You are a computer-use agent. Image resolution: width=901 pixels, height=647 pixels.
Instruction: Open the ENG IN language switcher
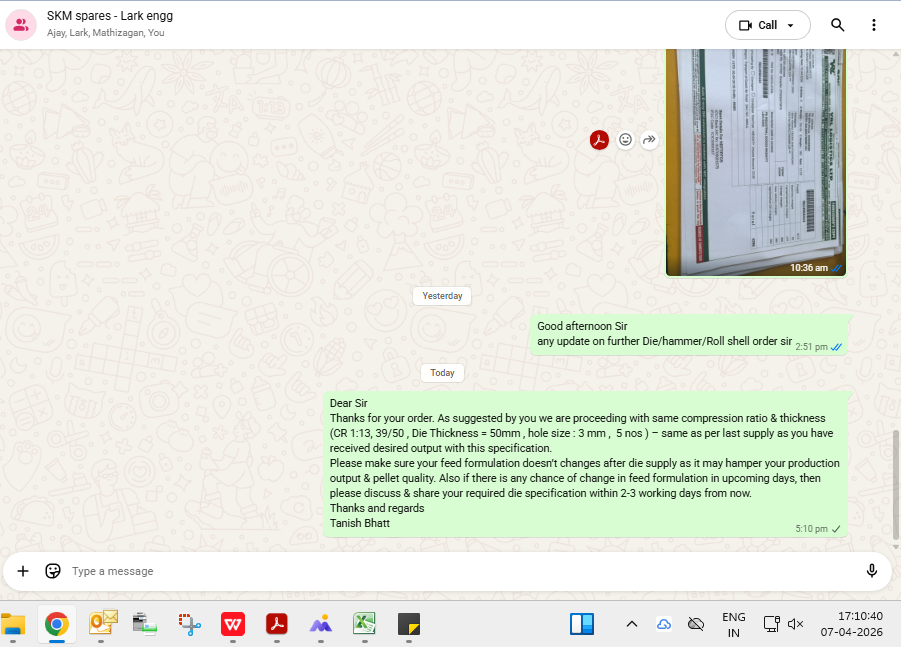click(x=733, y=625)
